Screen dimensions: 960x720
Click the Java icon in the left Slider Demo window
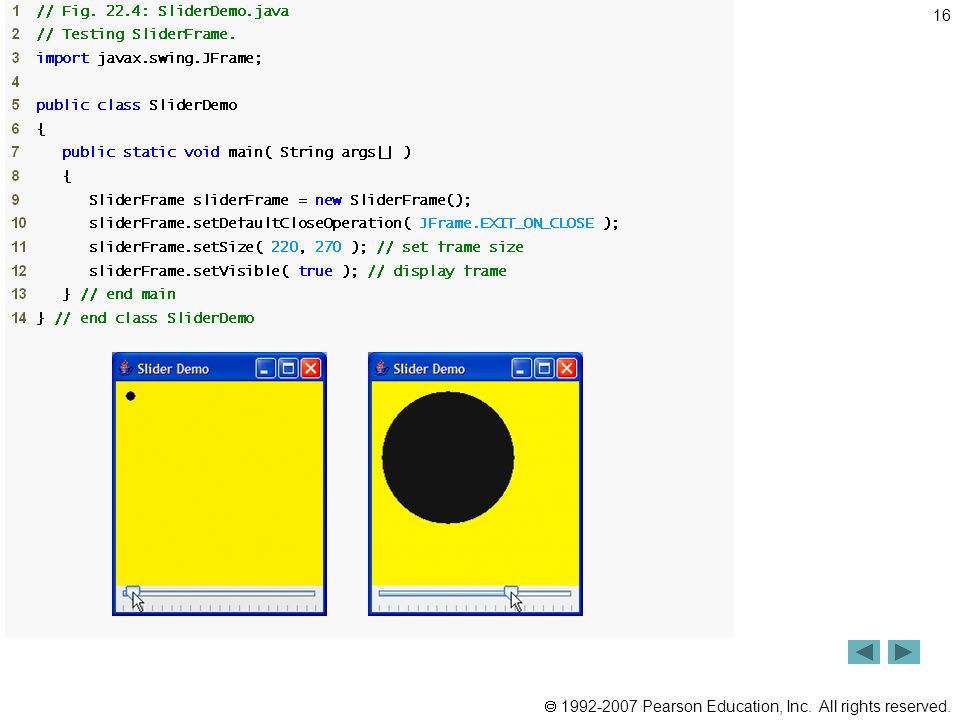(126, 368)
